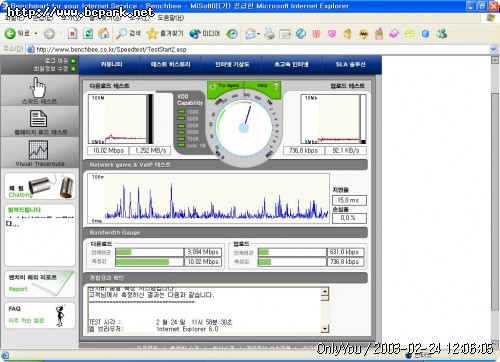Click the 1.252 MB/s download value
The image size is (500, 362).
(x=150, y=151)
